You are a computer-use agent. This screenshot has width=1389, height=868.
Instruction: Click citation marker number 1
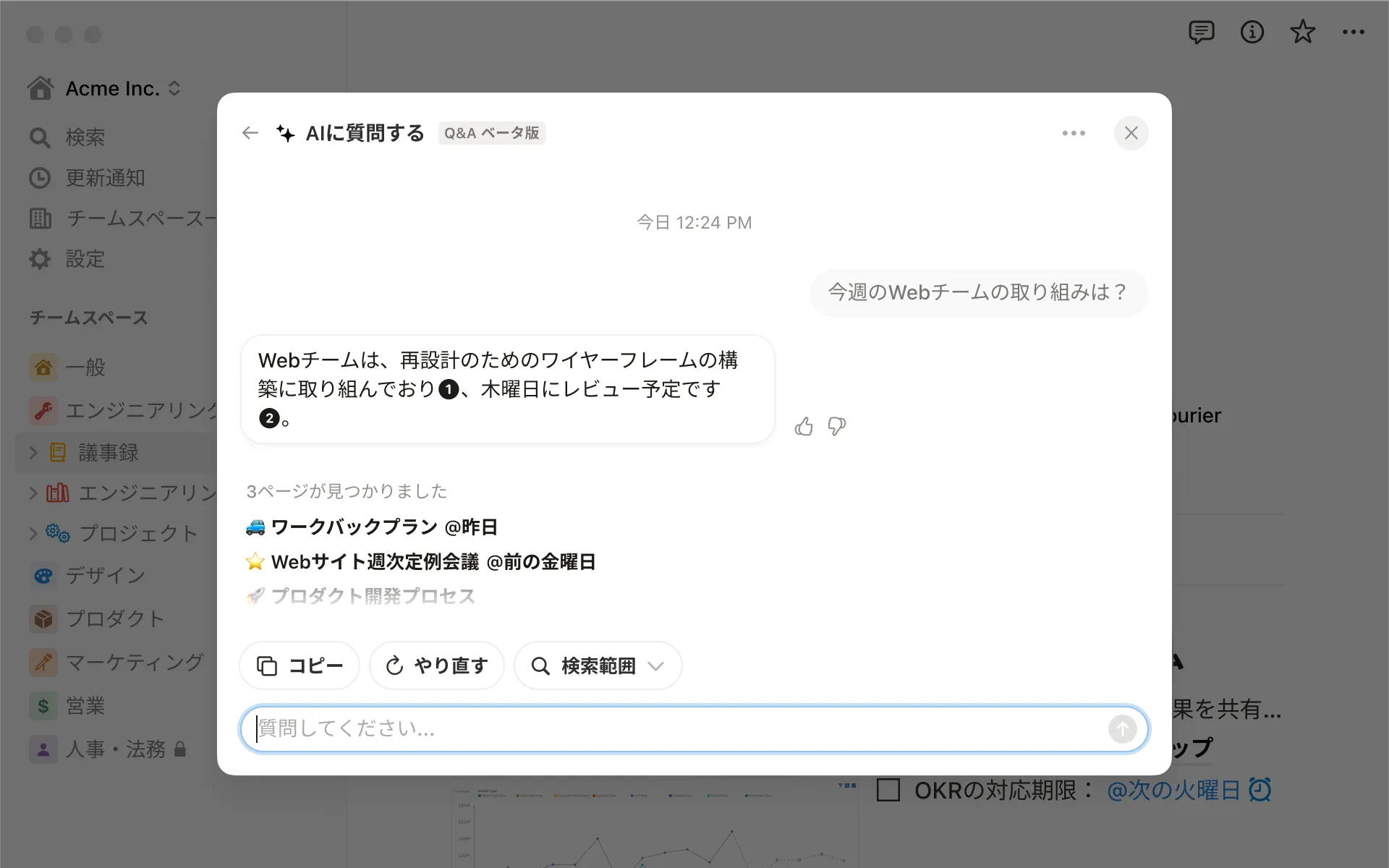pyautogui.click(x=449, y=390)
